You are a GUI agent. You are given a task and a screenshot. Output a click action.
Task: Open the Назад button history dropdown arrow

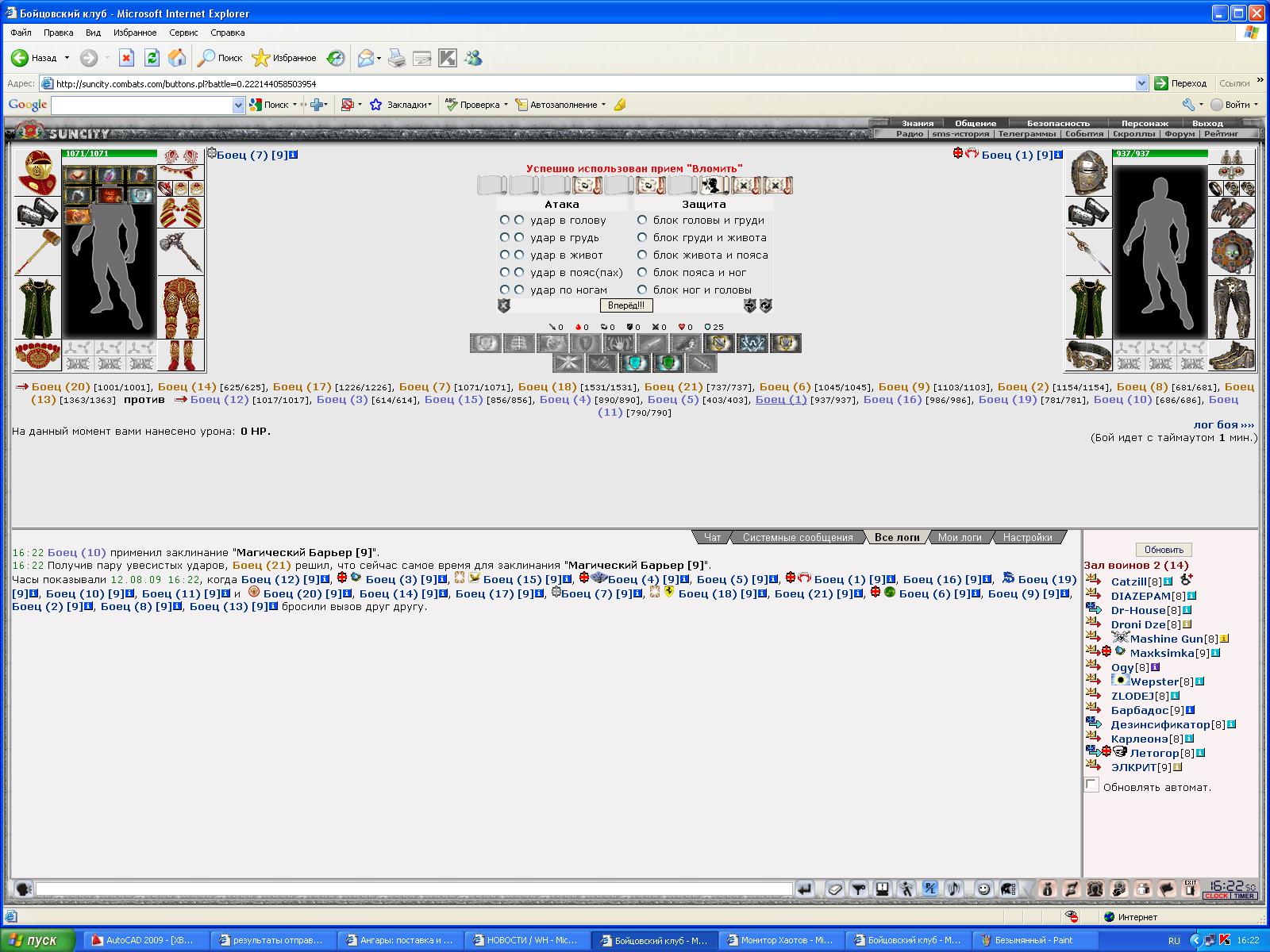pyautogui.click(x=67, y=58)
